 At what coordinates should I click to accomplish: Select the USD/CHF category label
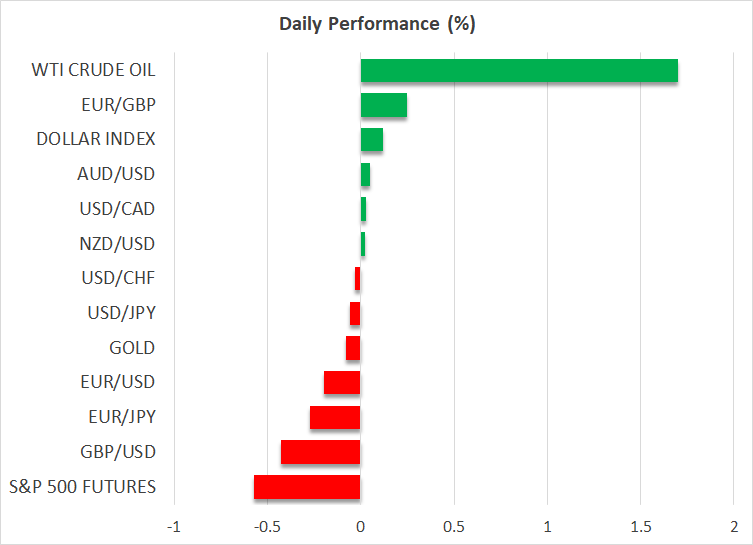tap(117, 279)
